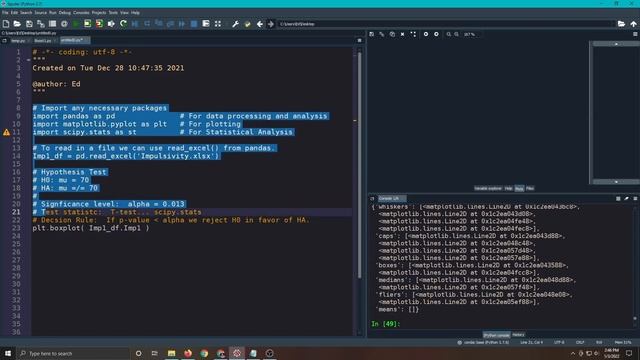Viewport: 640px width, 360px height.
Task: Open the Browse tabs button in editor
Action: pyautogui.click(x=4, y=40)
